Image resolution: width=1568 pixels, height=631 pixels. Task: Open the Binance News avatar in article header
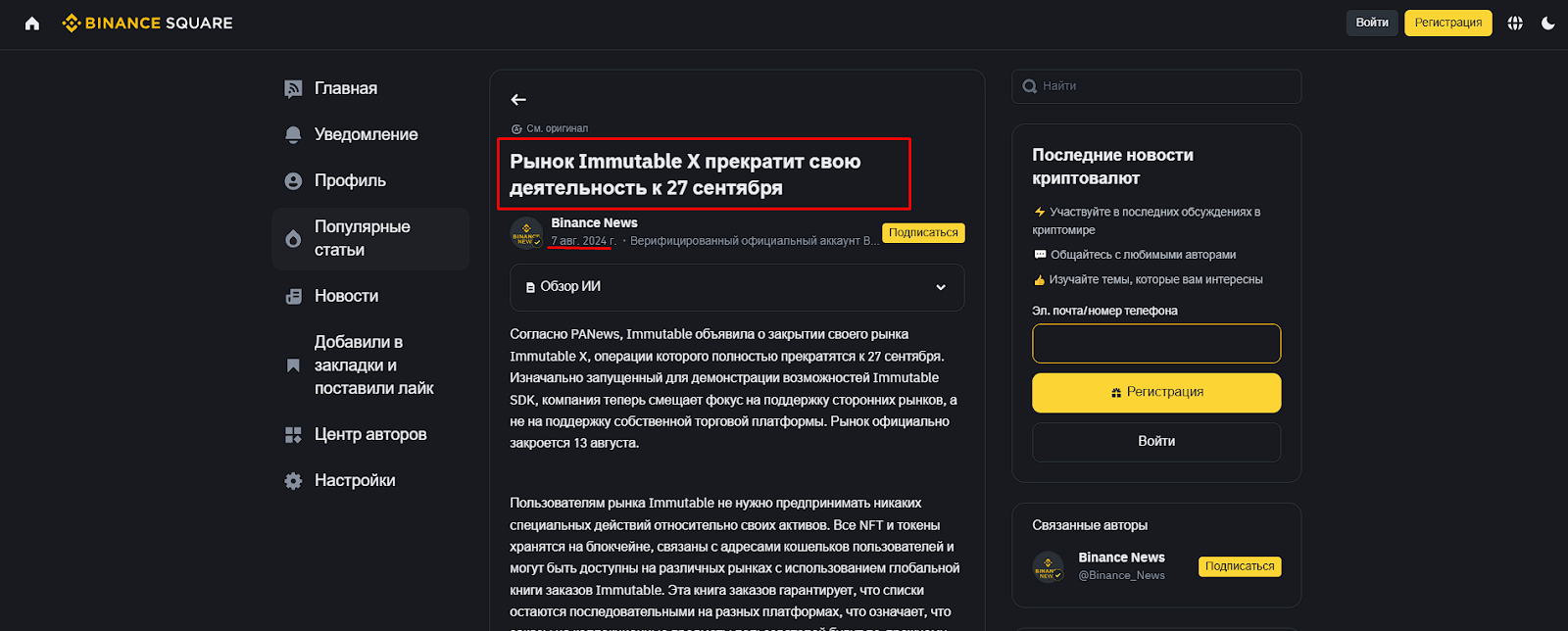coord(526,233)
